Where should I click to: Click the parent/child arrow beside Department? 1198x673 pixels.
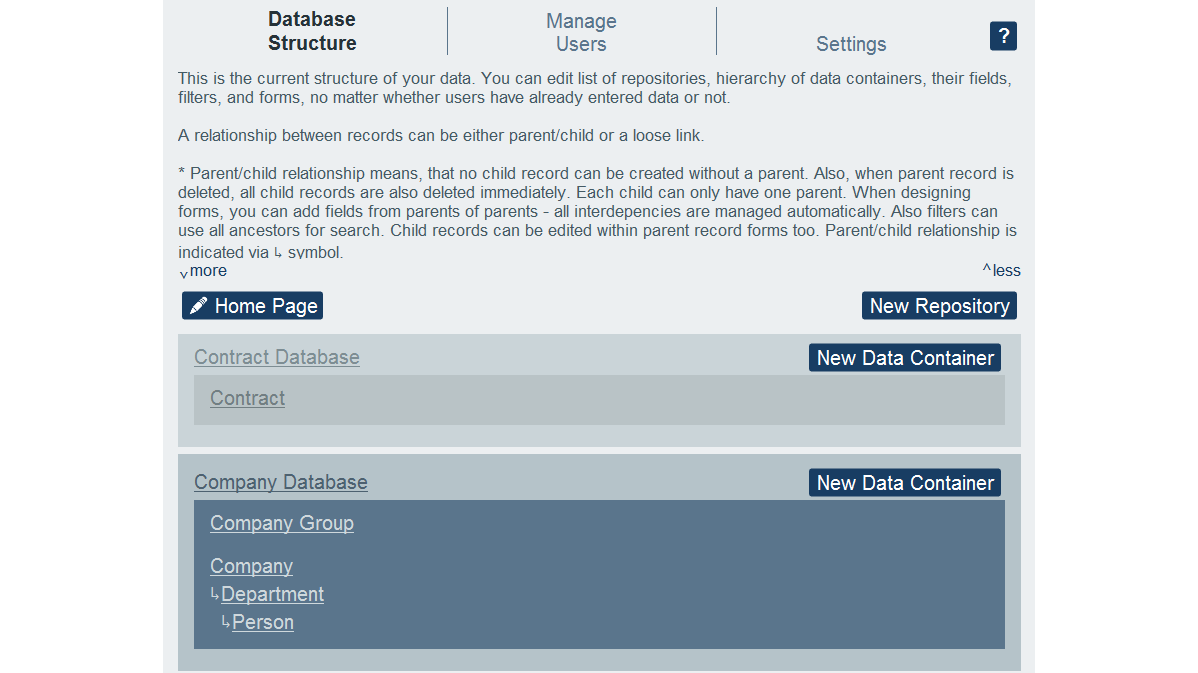click(x=213, y=593)
